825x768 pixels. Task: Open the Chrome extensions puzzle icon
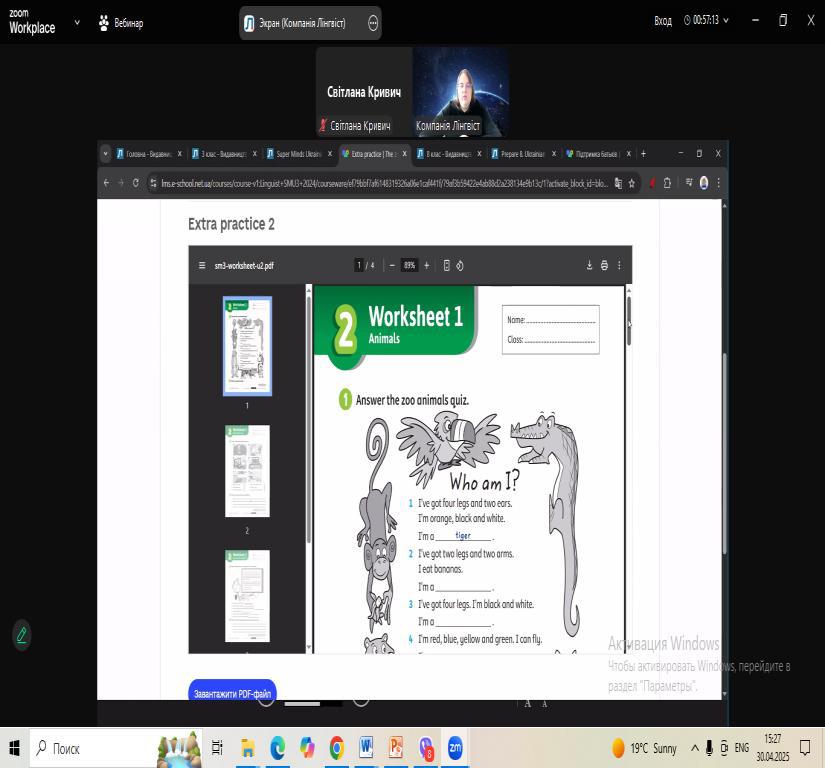click(x=667, y=183)
